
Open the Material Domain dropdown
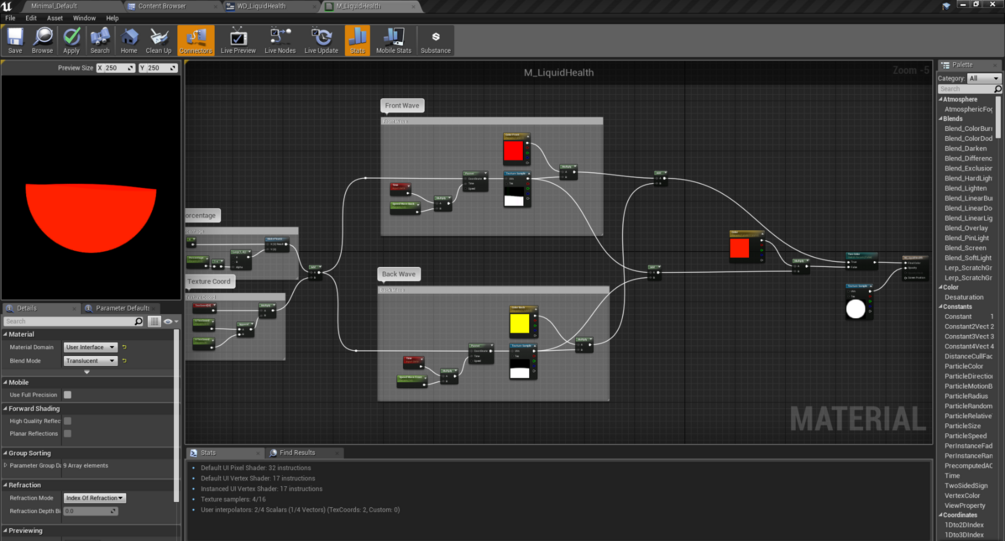tap(90, 347)
